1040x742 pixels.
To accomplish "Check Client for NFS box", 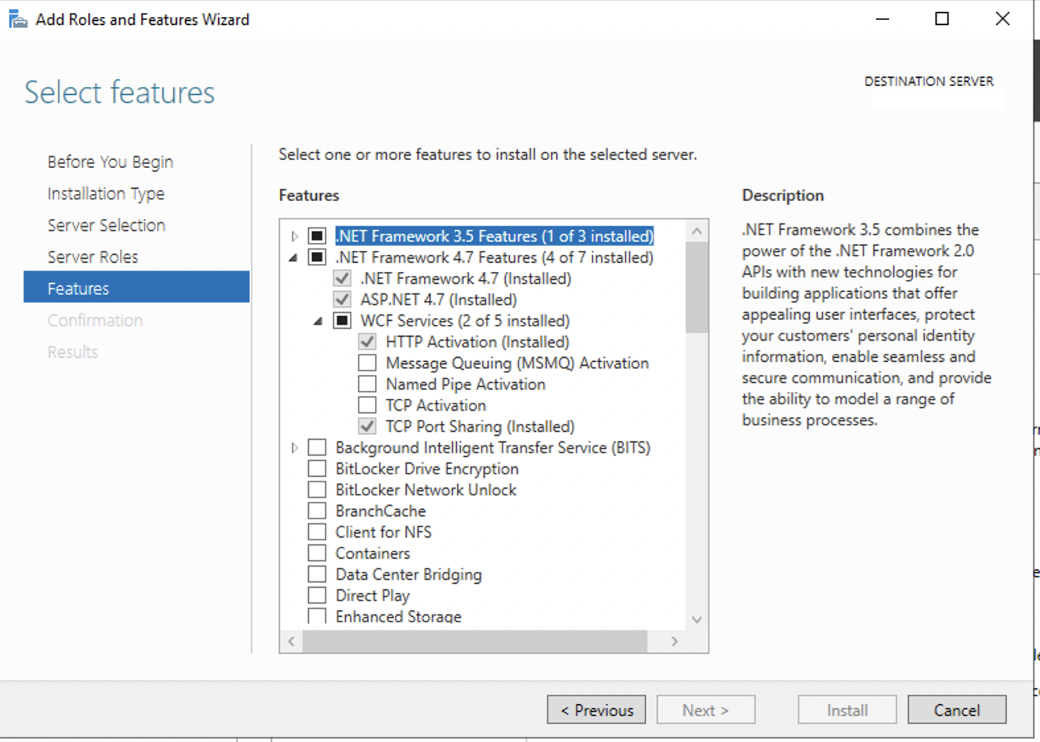I will click(x=317, y=532).
